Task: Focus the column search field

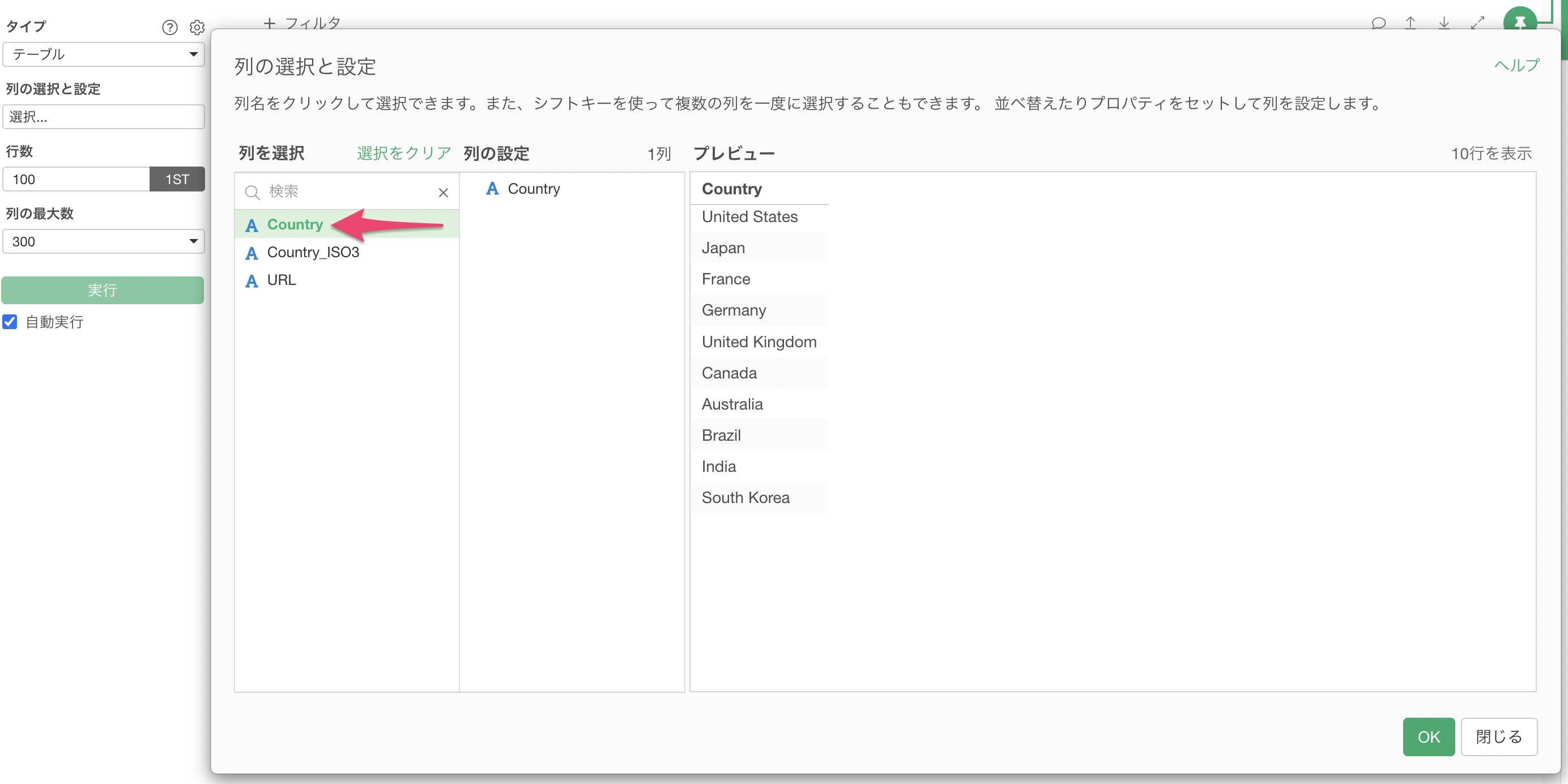Action: click(346, 193)
